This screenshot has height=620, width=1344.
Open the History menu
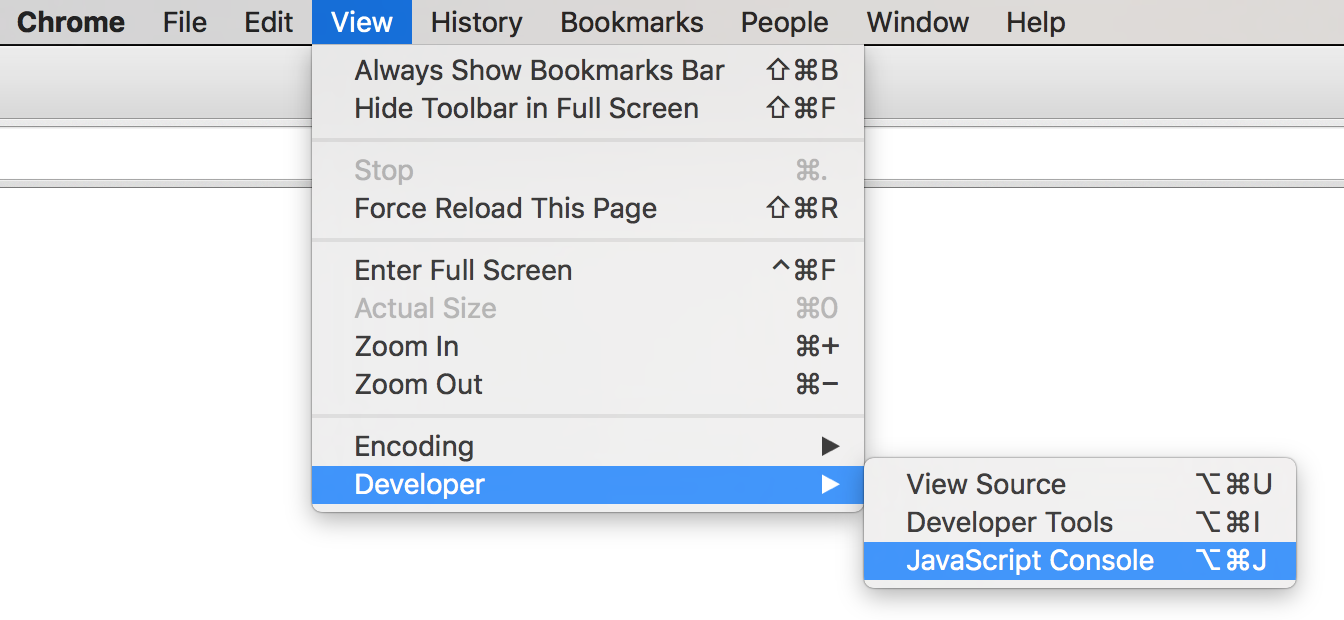[476, 22]
